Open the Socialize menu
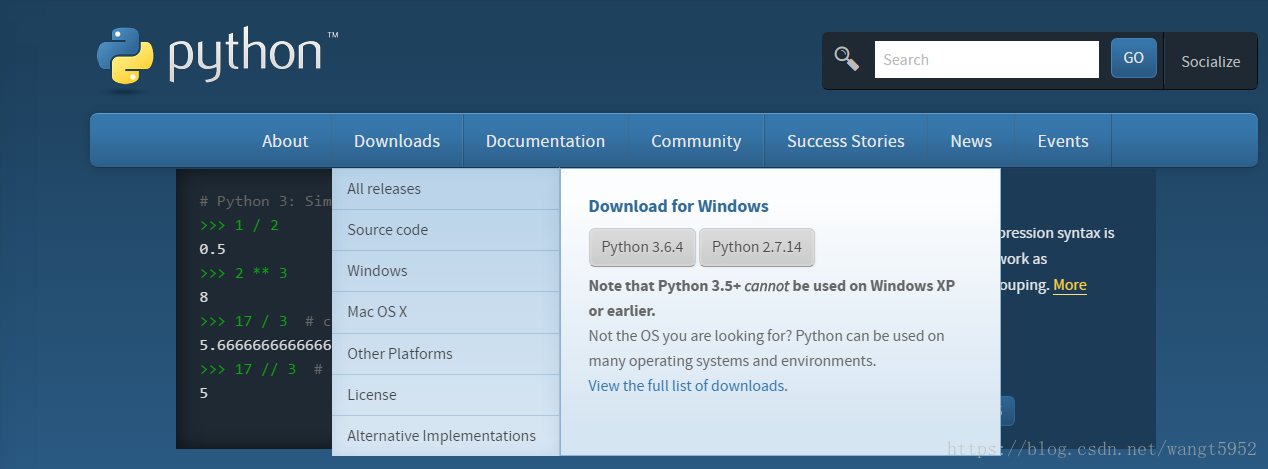 coord(1210,61)
